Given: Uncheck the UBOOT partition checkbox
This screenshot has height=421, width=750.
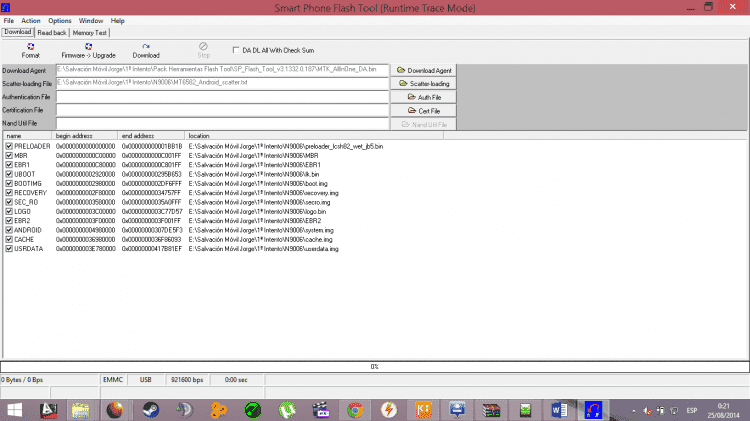Looking at the screenshot, I should coord(9,174).
